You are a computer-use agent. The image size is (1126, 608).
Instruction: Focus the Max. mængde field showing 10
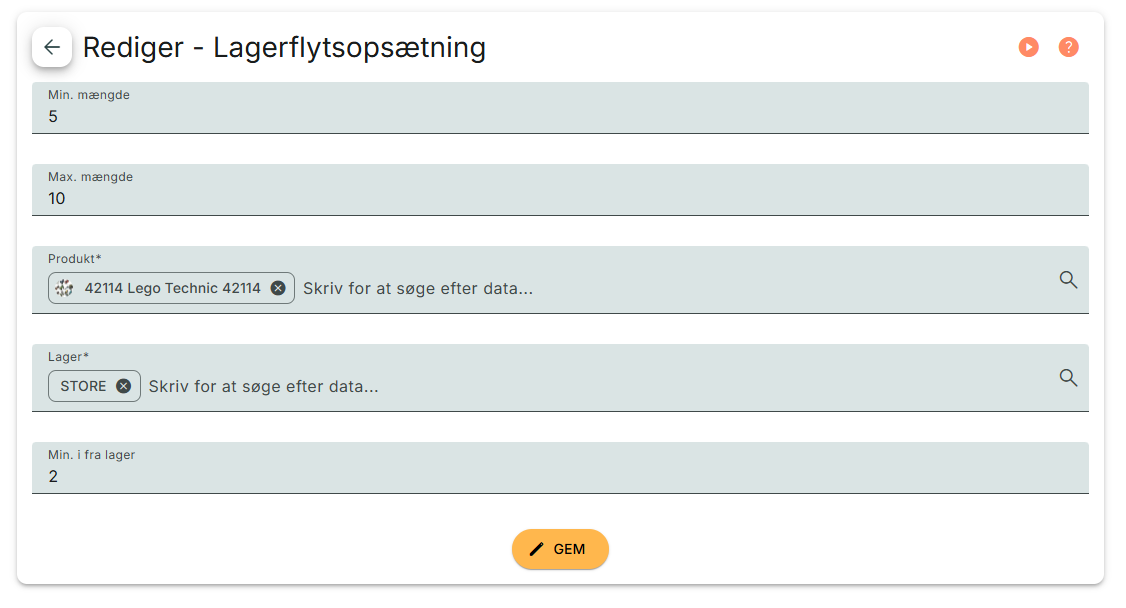(560, 199)
